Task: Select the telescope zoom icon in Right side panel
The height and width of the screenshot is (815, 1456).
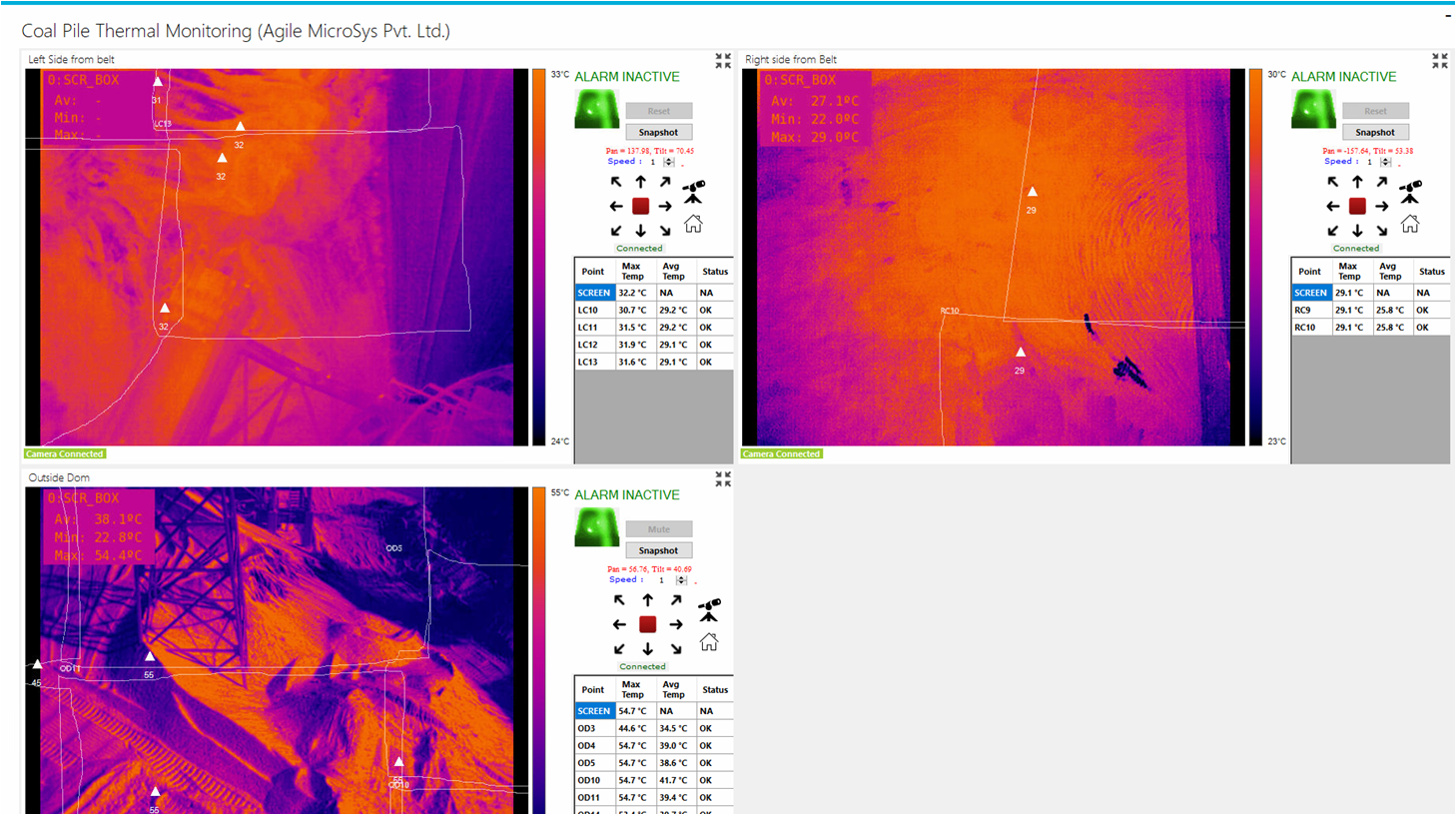Action: [1410, 187]
